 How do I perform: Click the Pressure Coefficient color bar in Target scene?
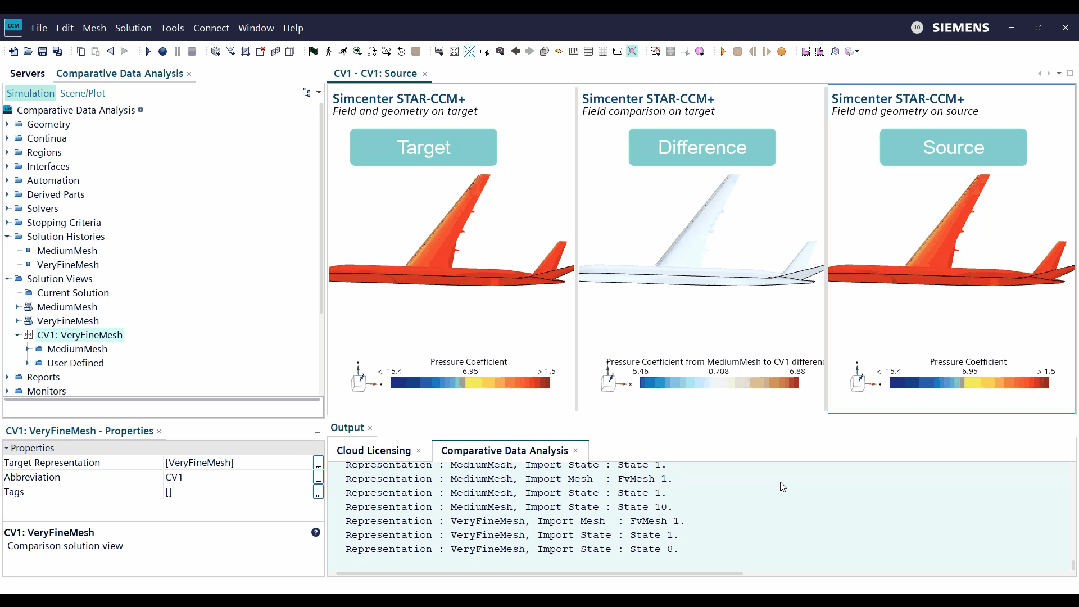(x=470, y=383)
